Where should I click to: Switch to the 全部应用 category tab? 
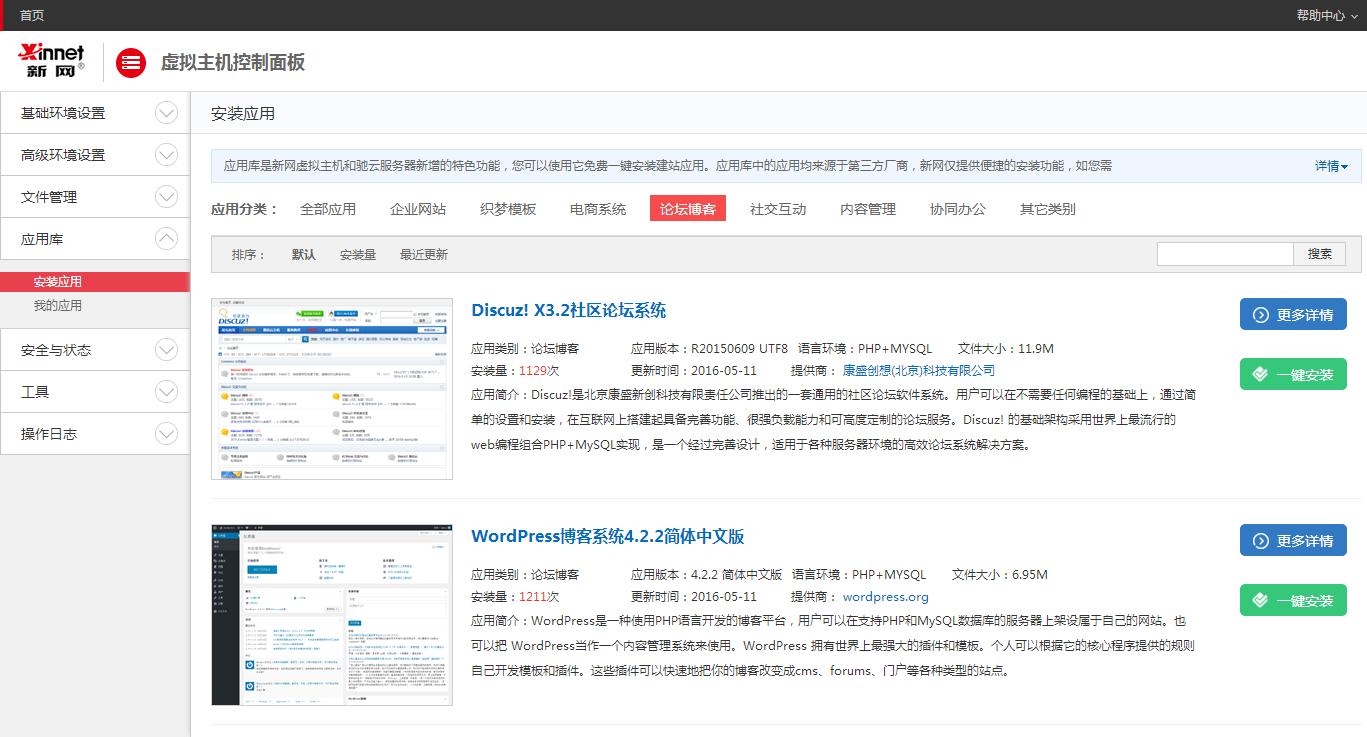(x=328, y=208)
